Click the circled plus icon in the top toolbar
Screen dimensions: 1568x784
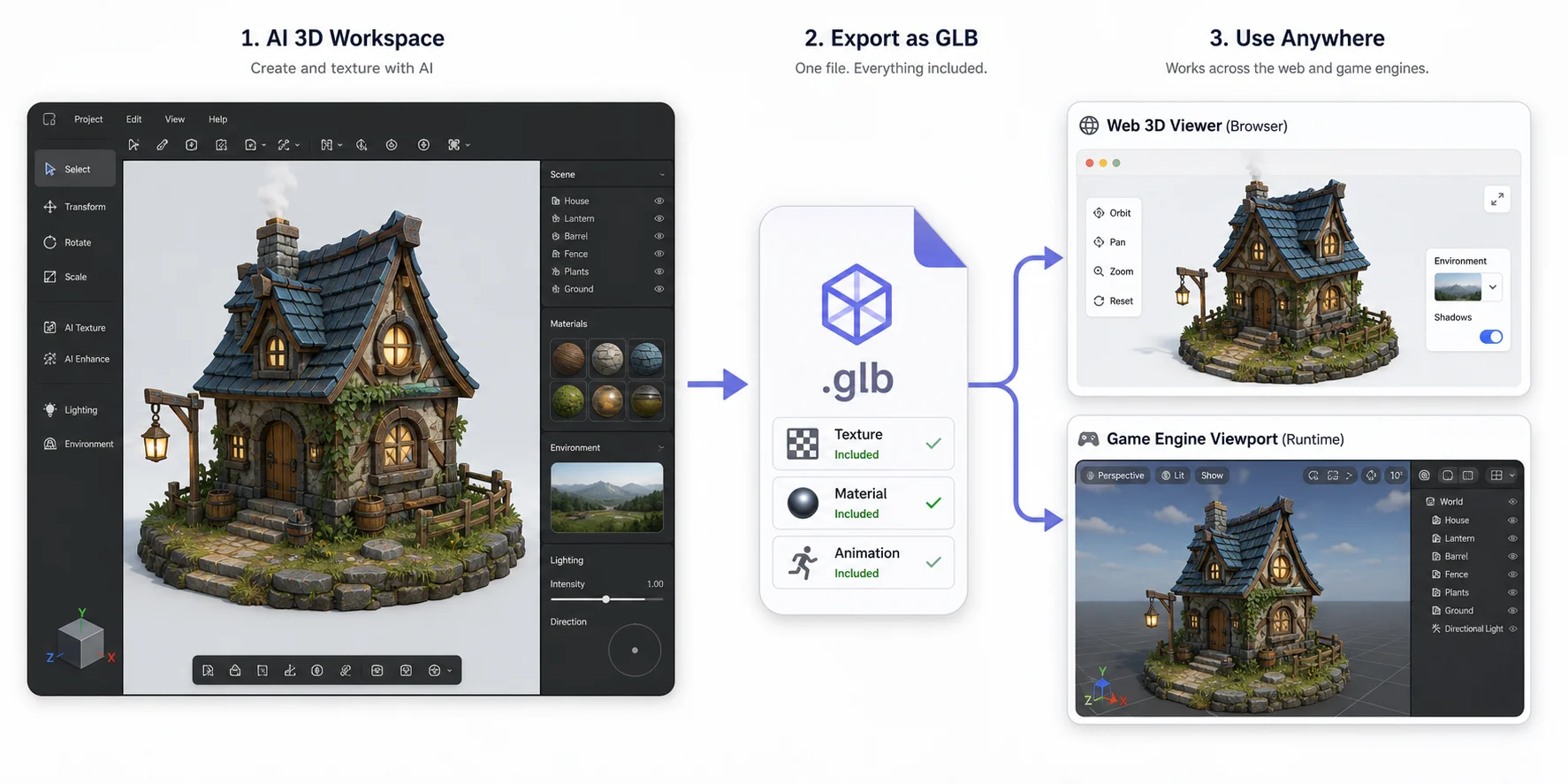pyautogui.click(x=423, y=145)
